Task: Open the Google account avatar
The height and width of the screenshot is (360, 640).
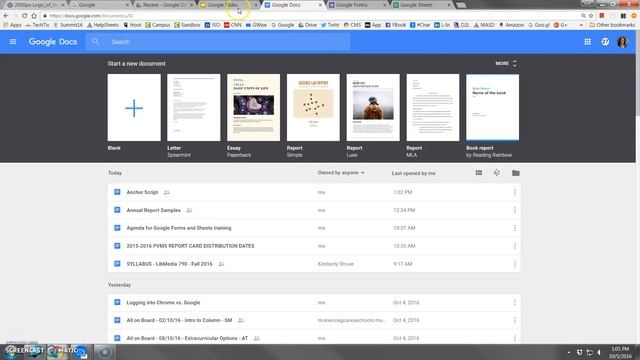Action: 622,42
